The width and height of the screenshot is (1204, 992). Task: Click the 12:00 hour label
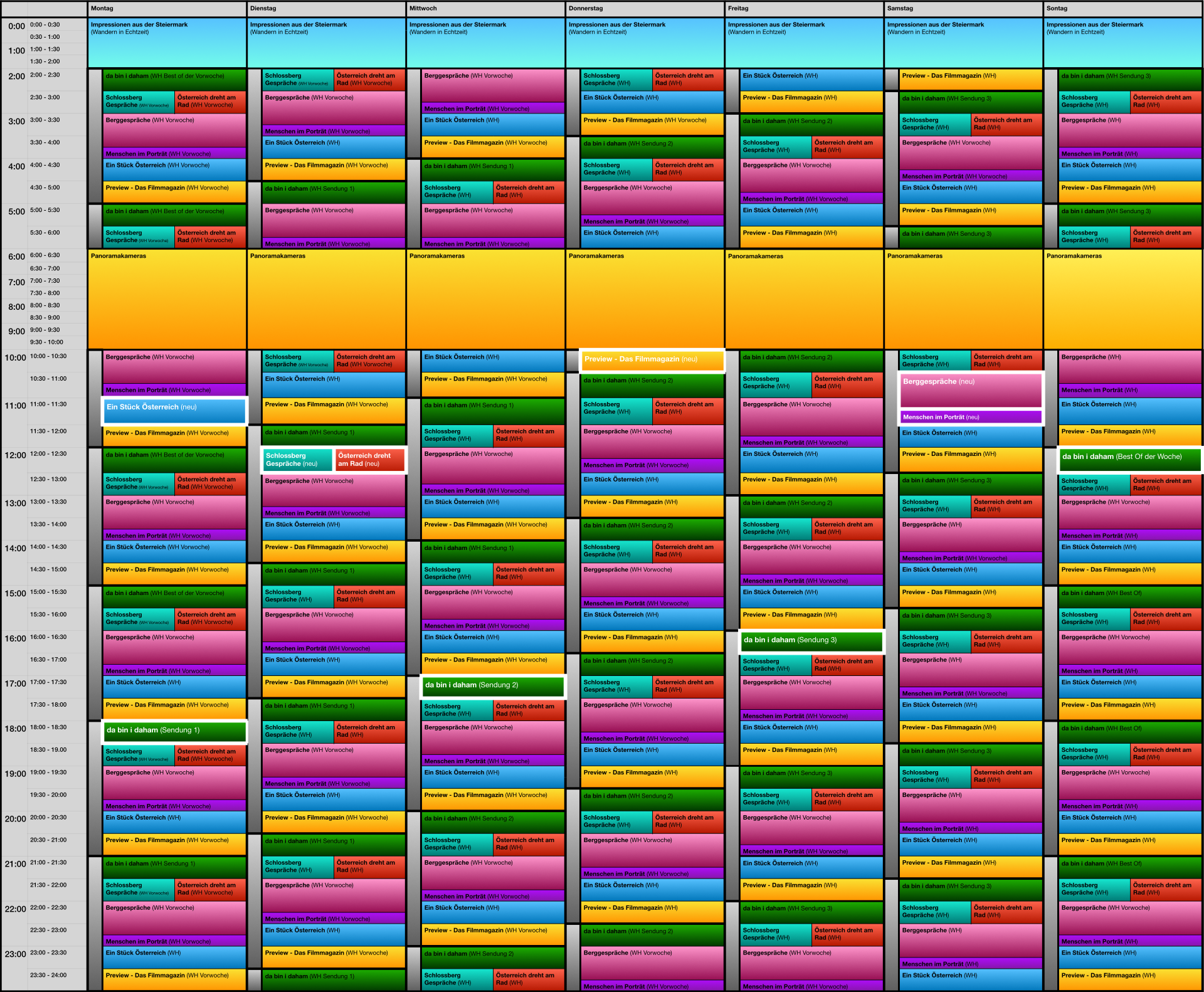pyautogui.click(x=15, y=455)
